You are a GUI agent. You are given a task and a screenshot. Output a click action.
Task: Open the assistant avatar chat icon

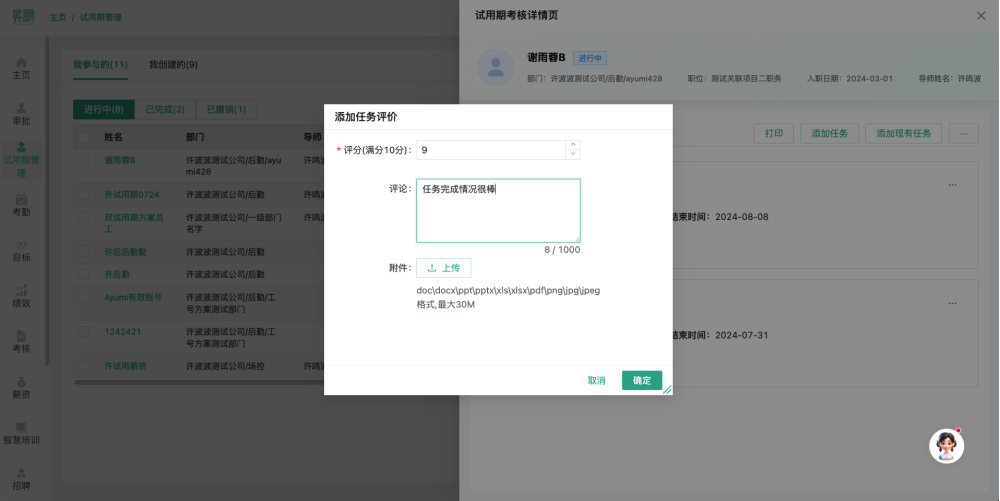pos(946,446)
